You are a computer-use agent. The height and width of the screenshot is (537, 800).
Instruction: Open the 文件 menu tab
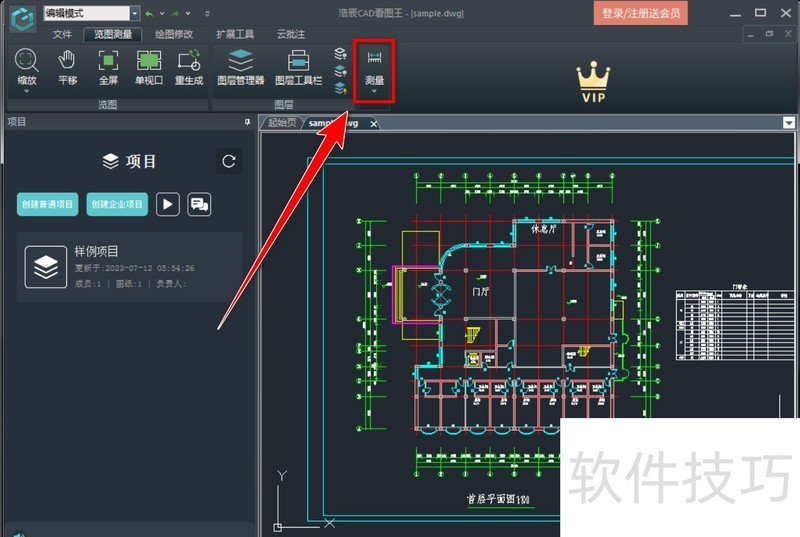(62, 34)
